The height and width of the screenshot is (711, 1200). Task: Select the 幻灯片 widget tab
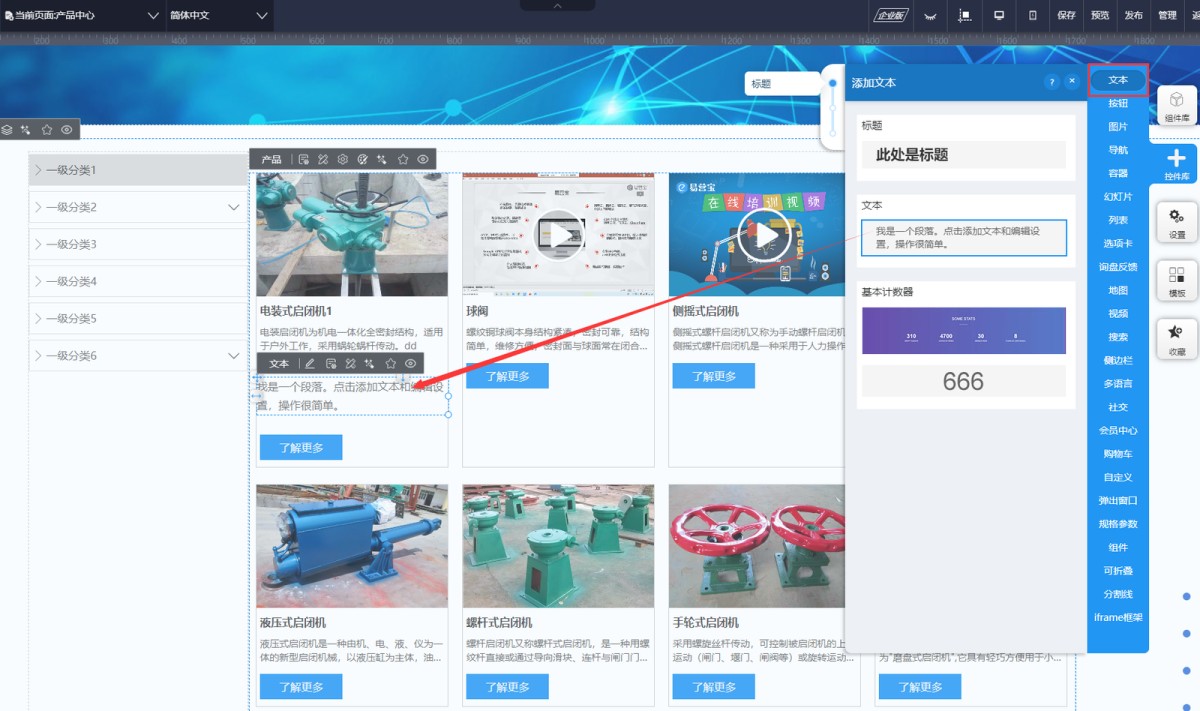(1118, 197)
